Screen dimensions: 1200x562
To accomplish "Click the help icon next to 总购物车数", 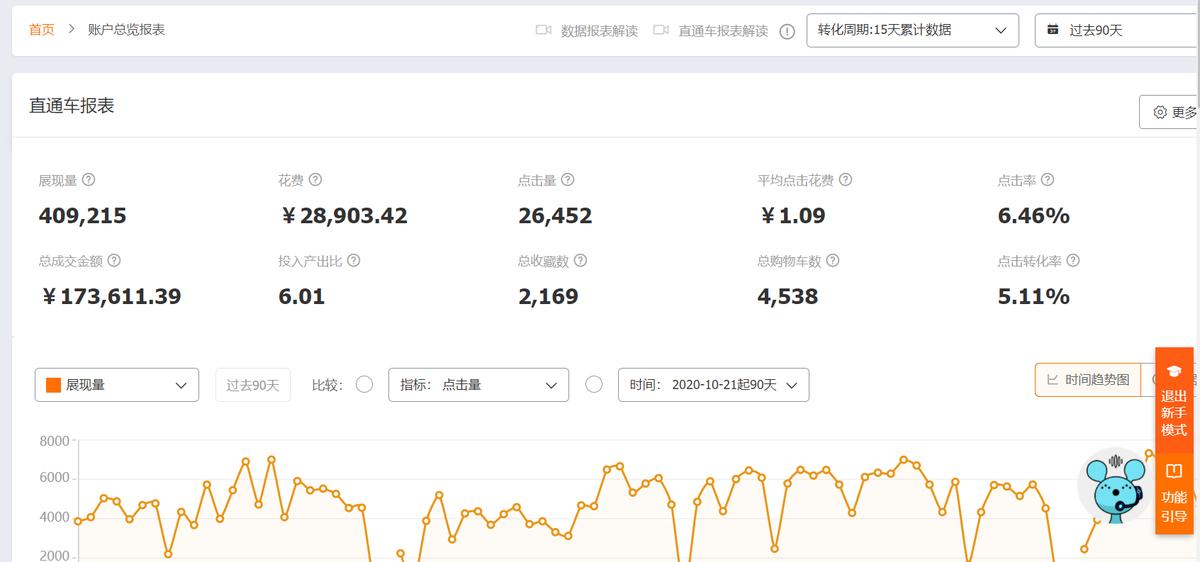I will (x=832, y=260).
